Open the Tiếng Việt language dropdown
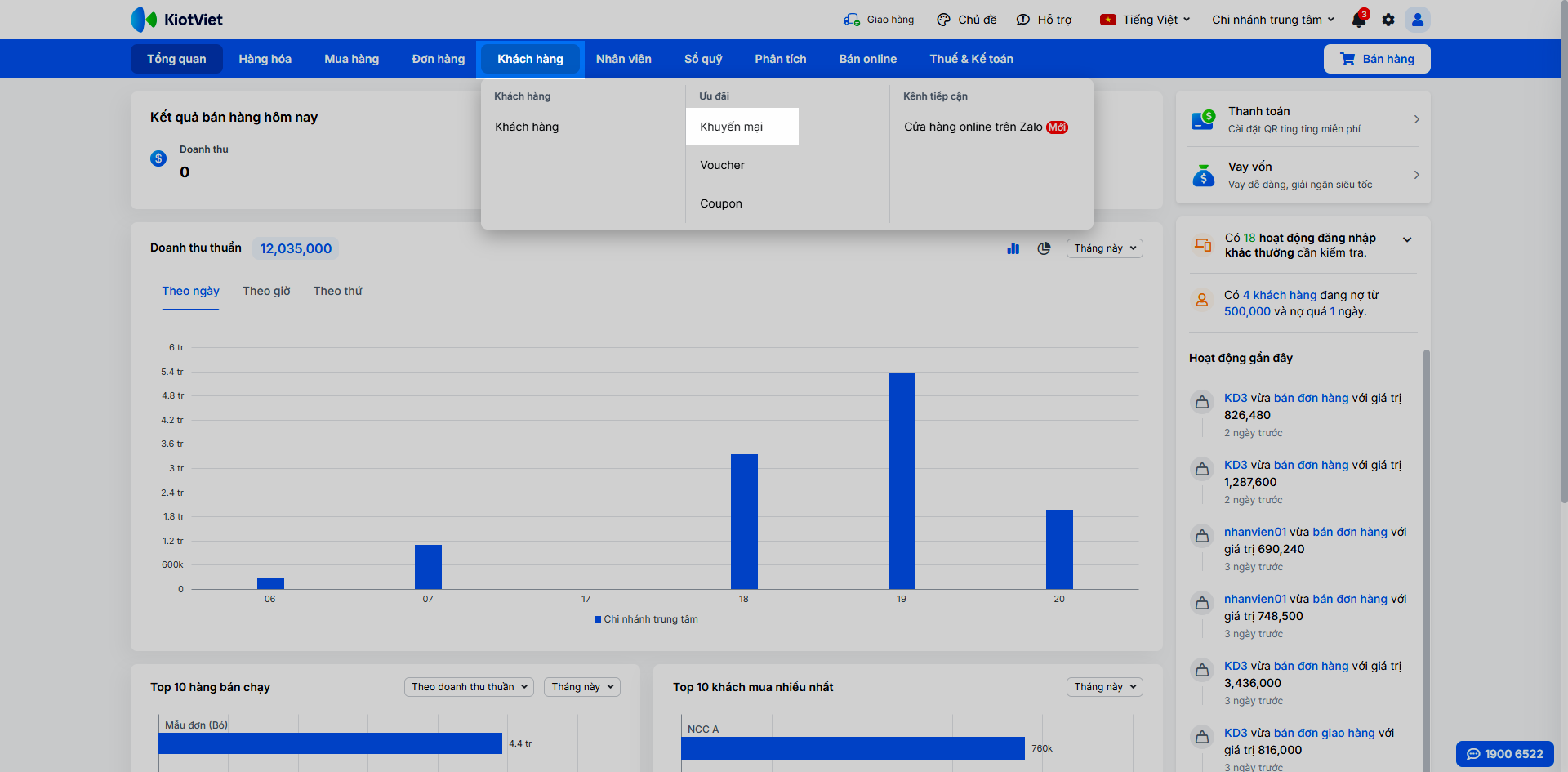1568x772 pixels. pos(1145,20)
